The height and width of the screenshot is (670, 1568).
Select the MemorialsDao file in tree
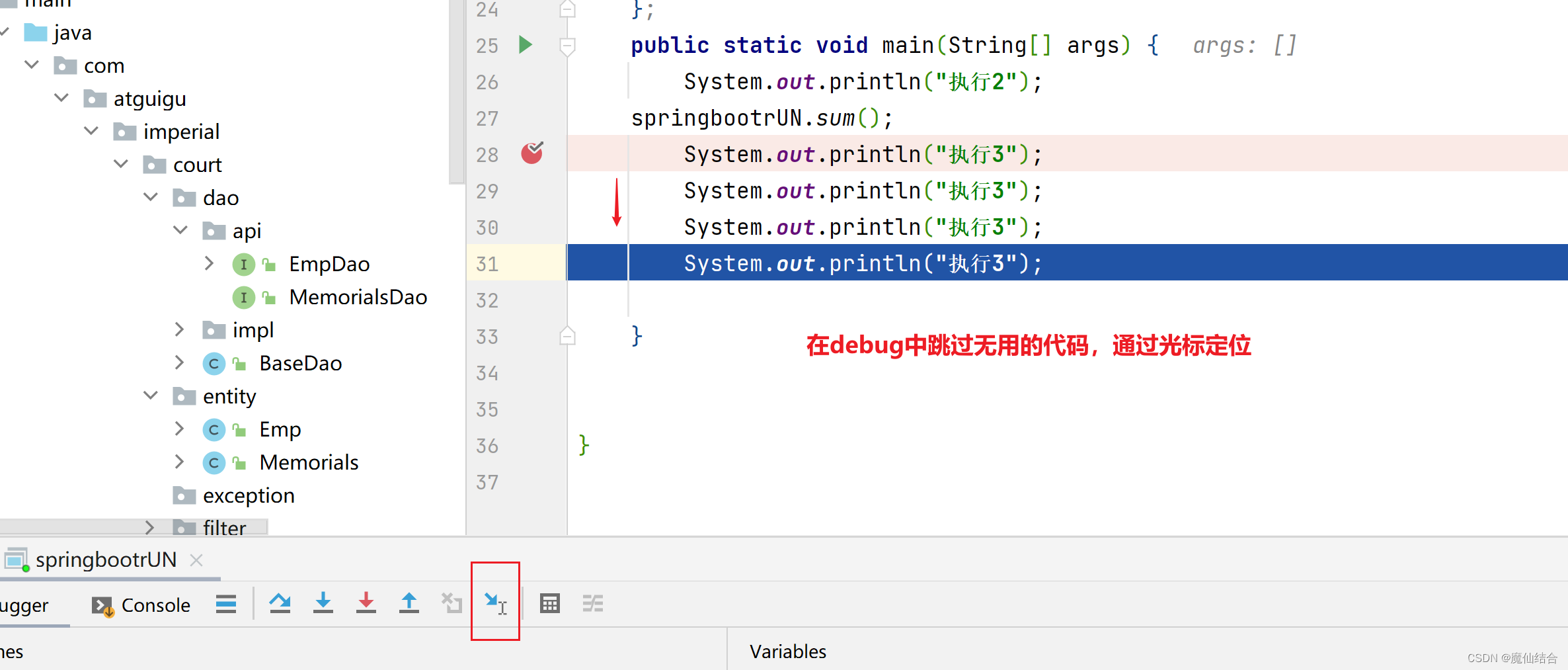click(358, 297)
